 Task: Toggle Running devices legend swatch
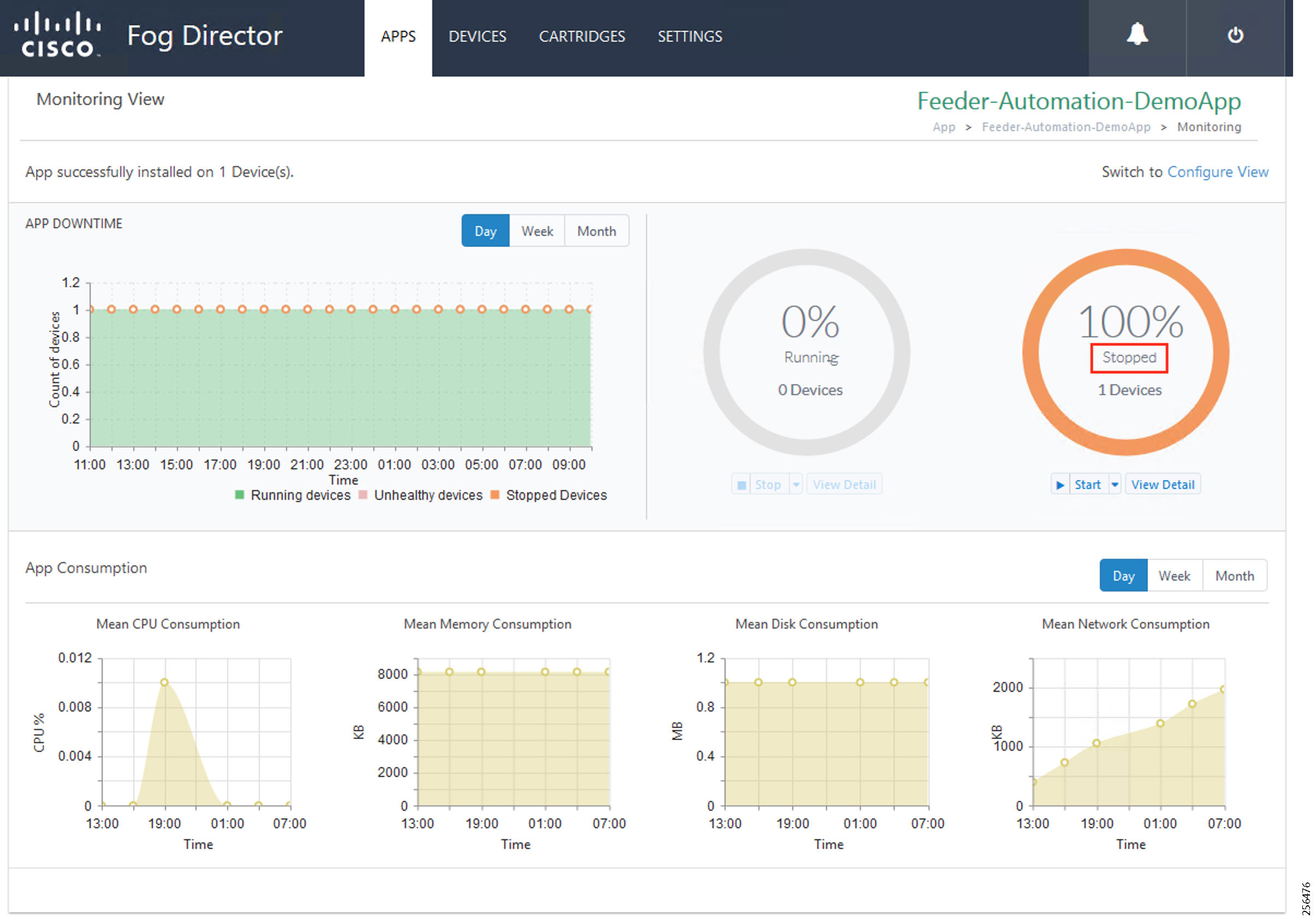click(x=240, y=495)
